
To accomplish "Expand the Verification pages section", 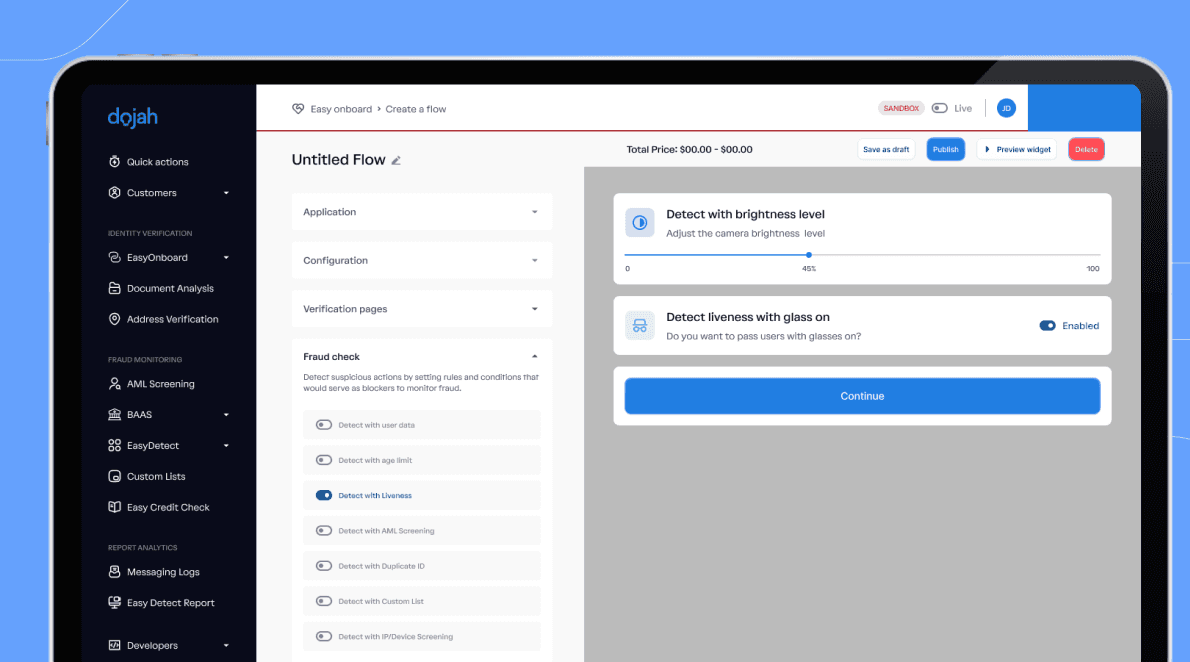I will tap(421, 309).
